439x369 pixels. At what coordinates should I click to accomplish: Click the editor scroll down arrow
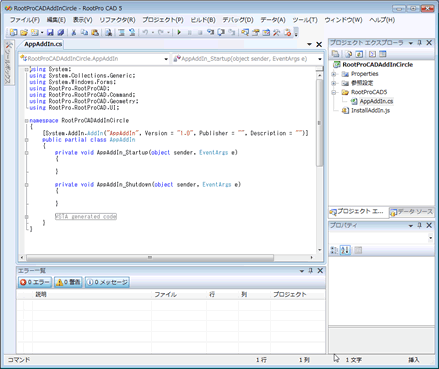coord(319,250)
